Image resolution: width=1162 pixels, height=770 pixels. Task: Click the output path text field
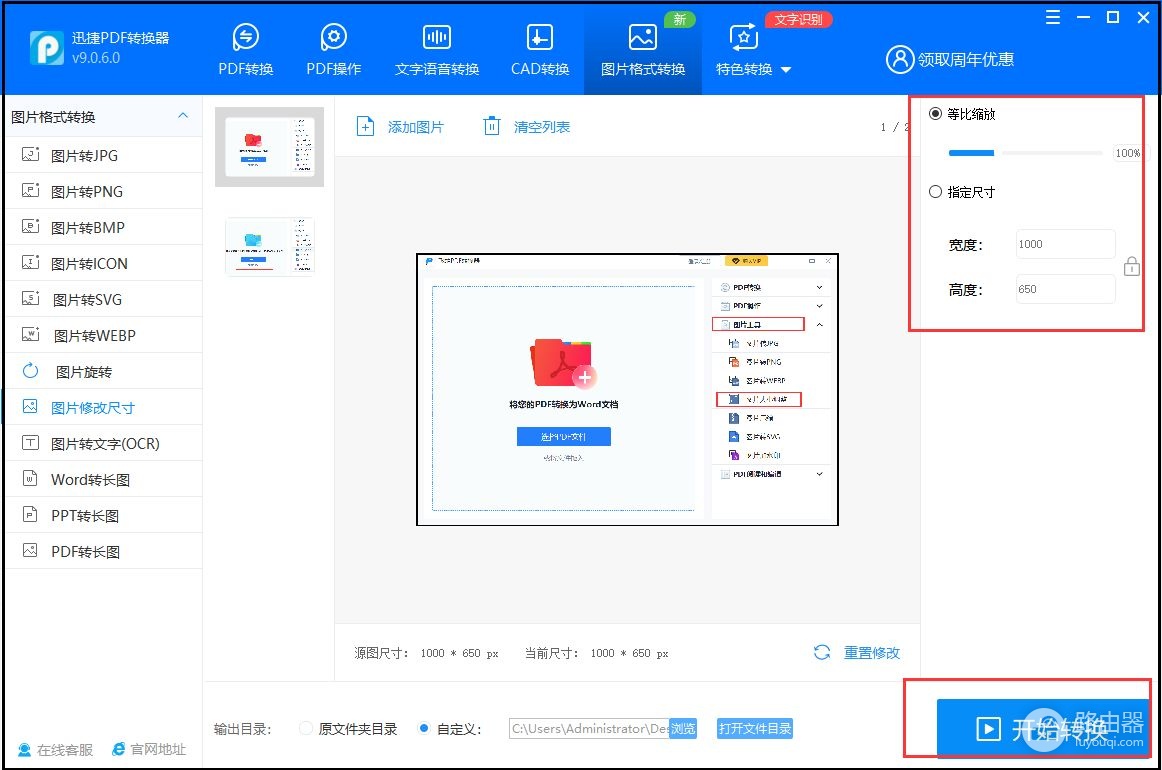point(590,728)
